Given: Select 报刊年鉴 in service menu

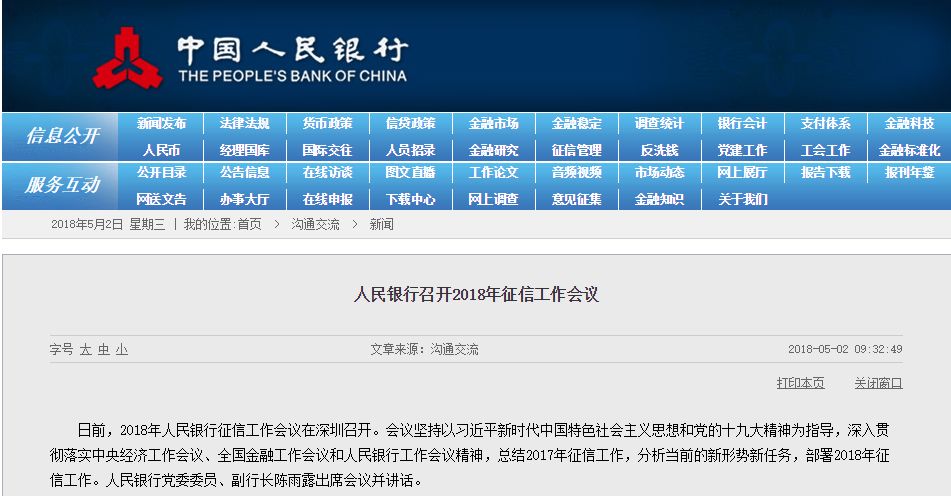Looking at the screenshot, I should point(909,173).
